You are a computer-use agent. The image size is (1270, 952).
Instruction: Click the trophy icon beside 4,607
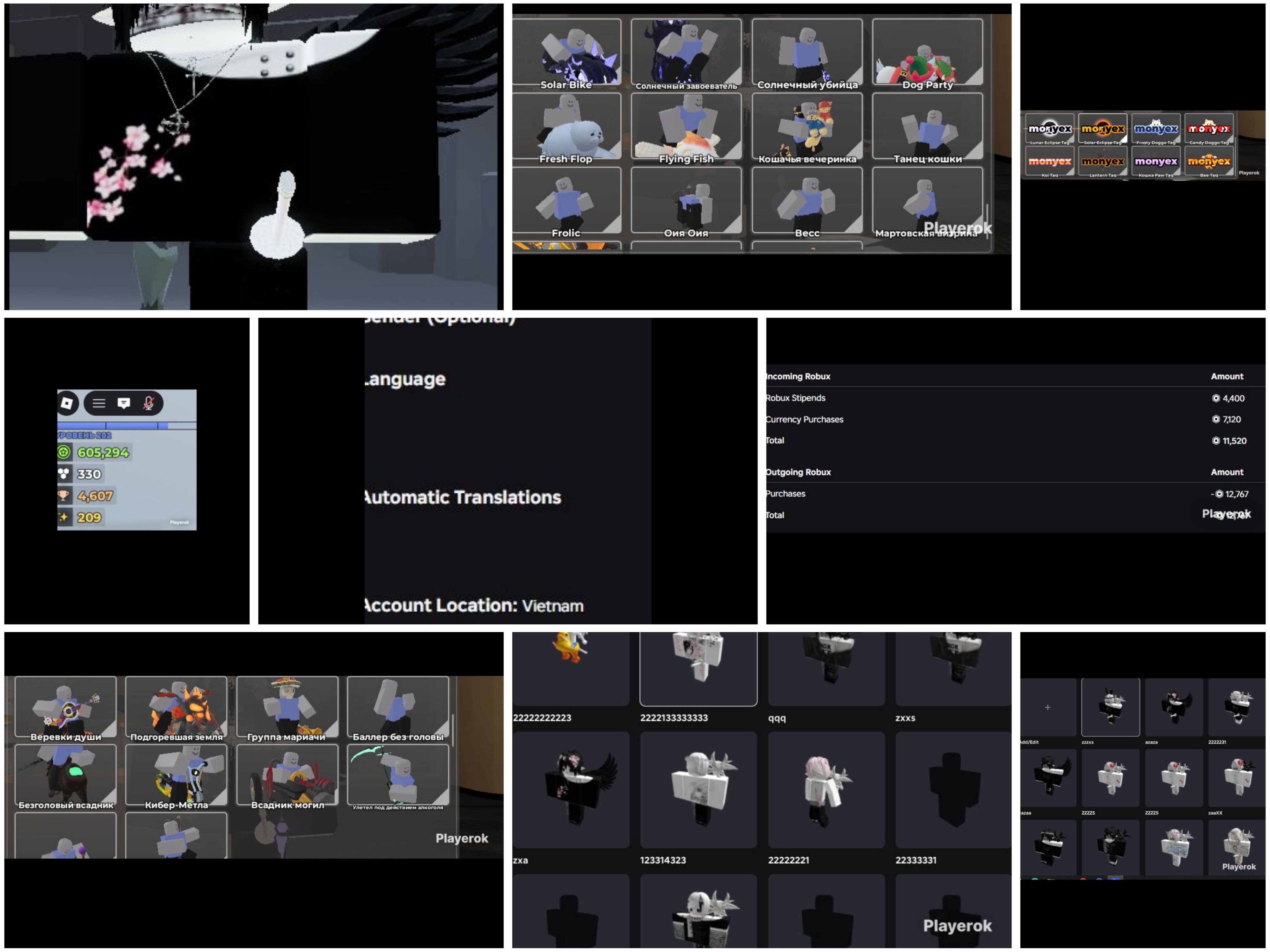click(64, 495)
